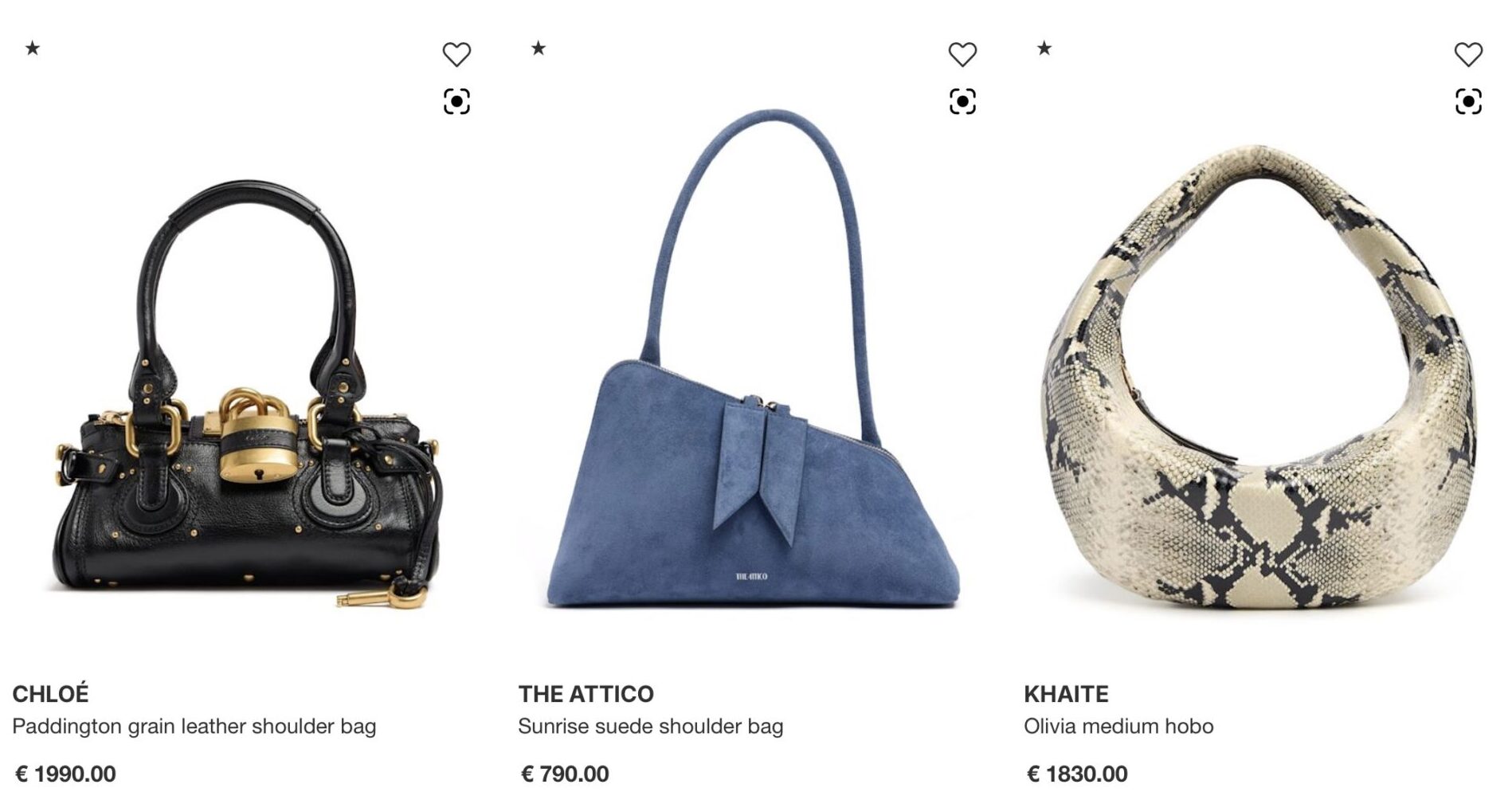1512x792 pixels.
Task: Favorite The Attico Sunrise bag with heart
Action: [962, 54]
